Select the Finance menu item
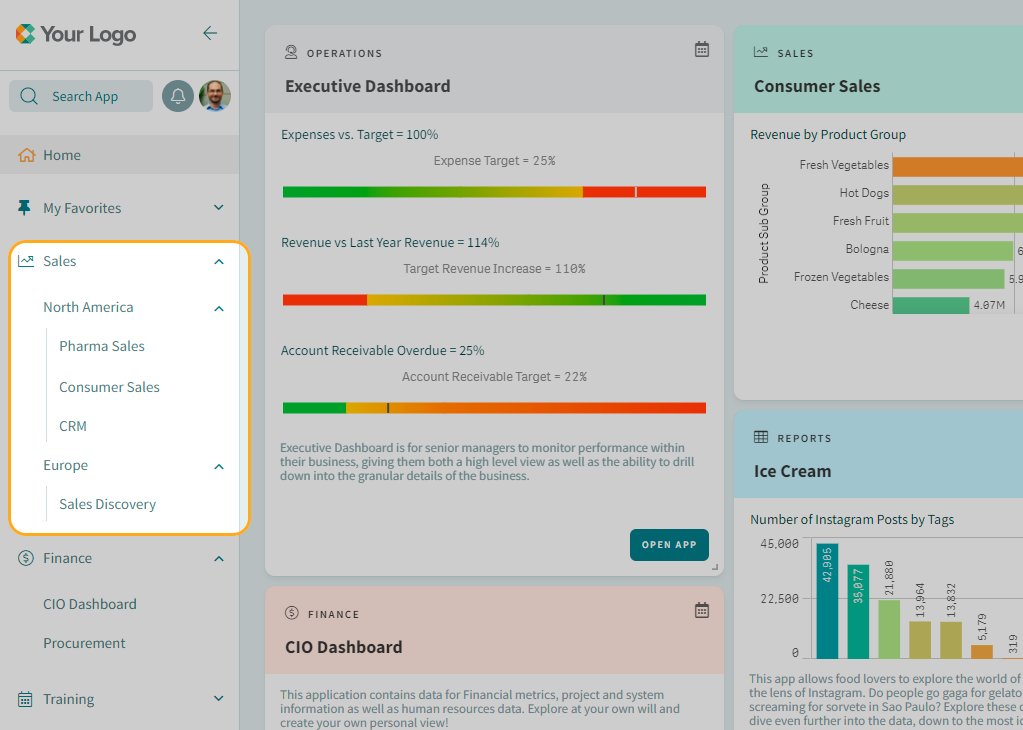This screenshot has width=1023, height=730. point(67,558)
